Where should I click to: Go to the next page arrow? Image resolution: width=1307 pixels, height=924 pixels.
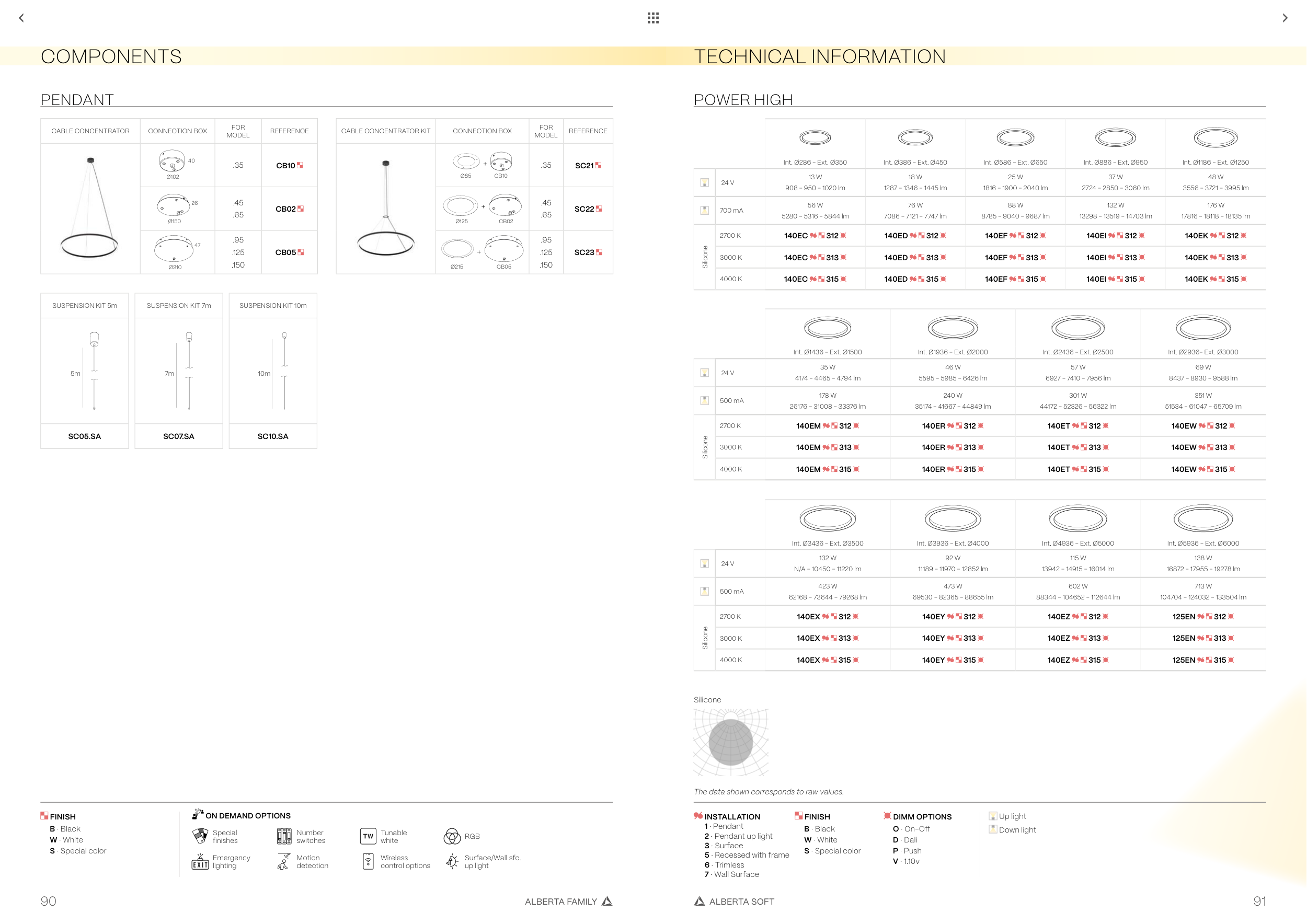click(x=1285, y=18)
